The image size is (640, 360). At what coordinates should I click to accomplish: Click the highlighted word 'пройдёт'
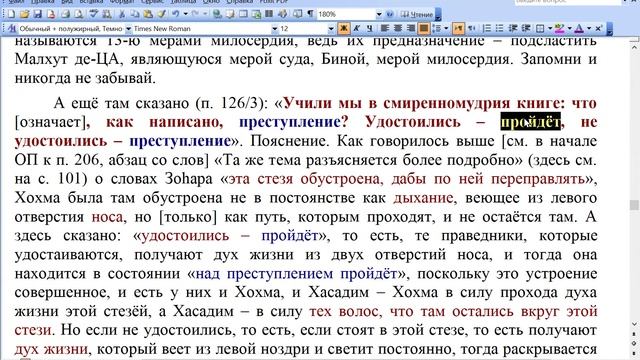(x=531, y=122)
